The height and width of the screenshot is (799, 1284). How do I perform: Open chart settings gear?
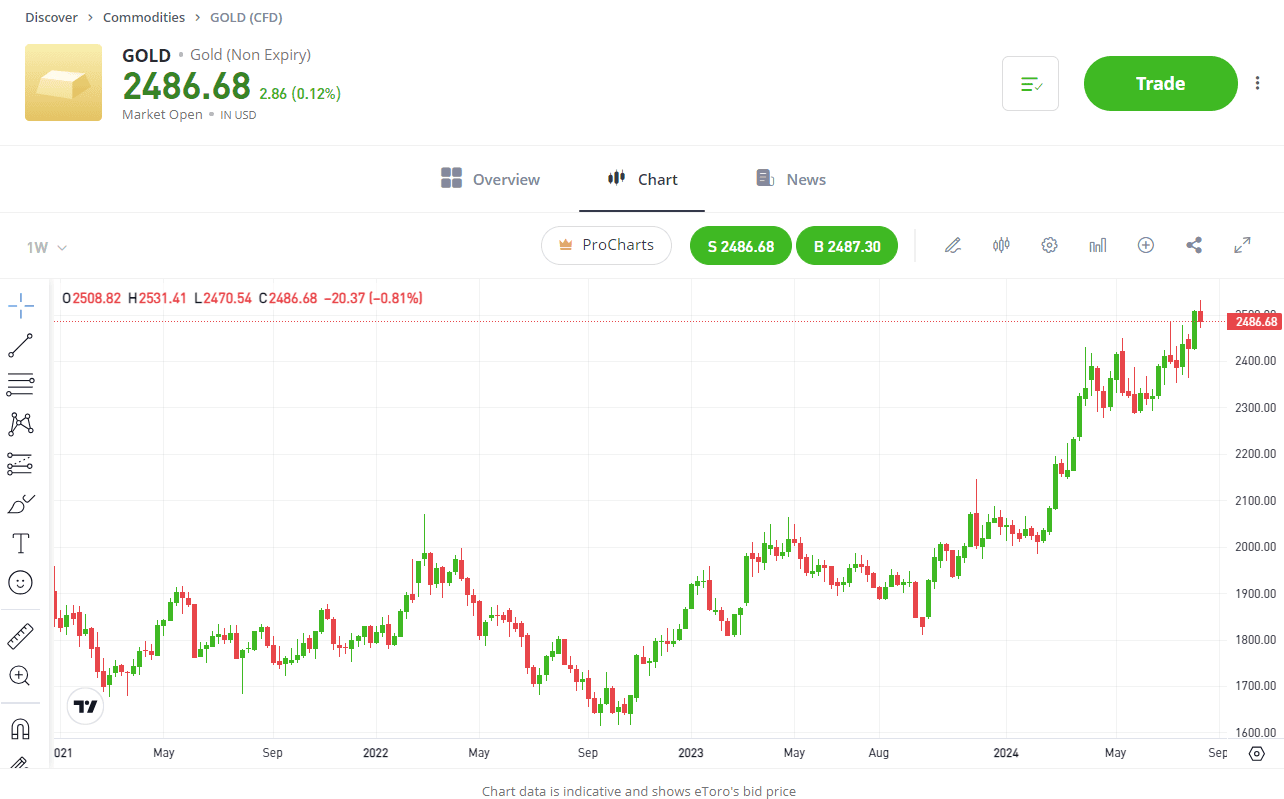coord(1049,245)
